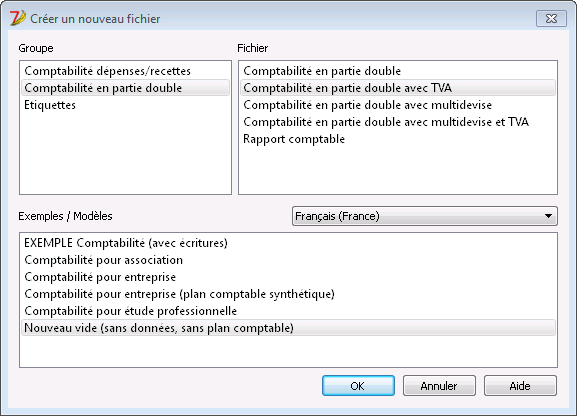This screenshot has width=577, height=416.
Task: Expand language list using dropdown arrow
Action: [548, 216]
